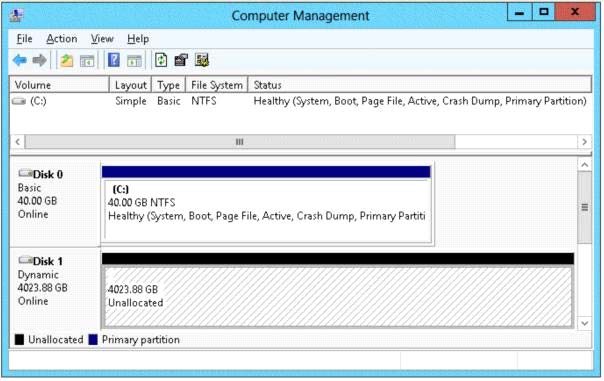Open the File menu
Viewport: 604px width, 381px height.
click(x=24, y=39)
